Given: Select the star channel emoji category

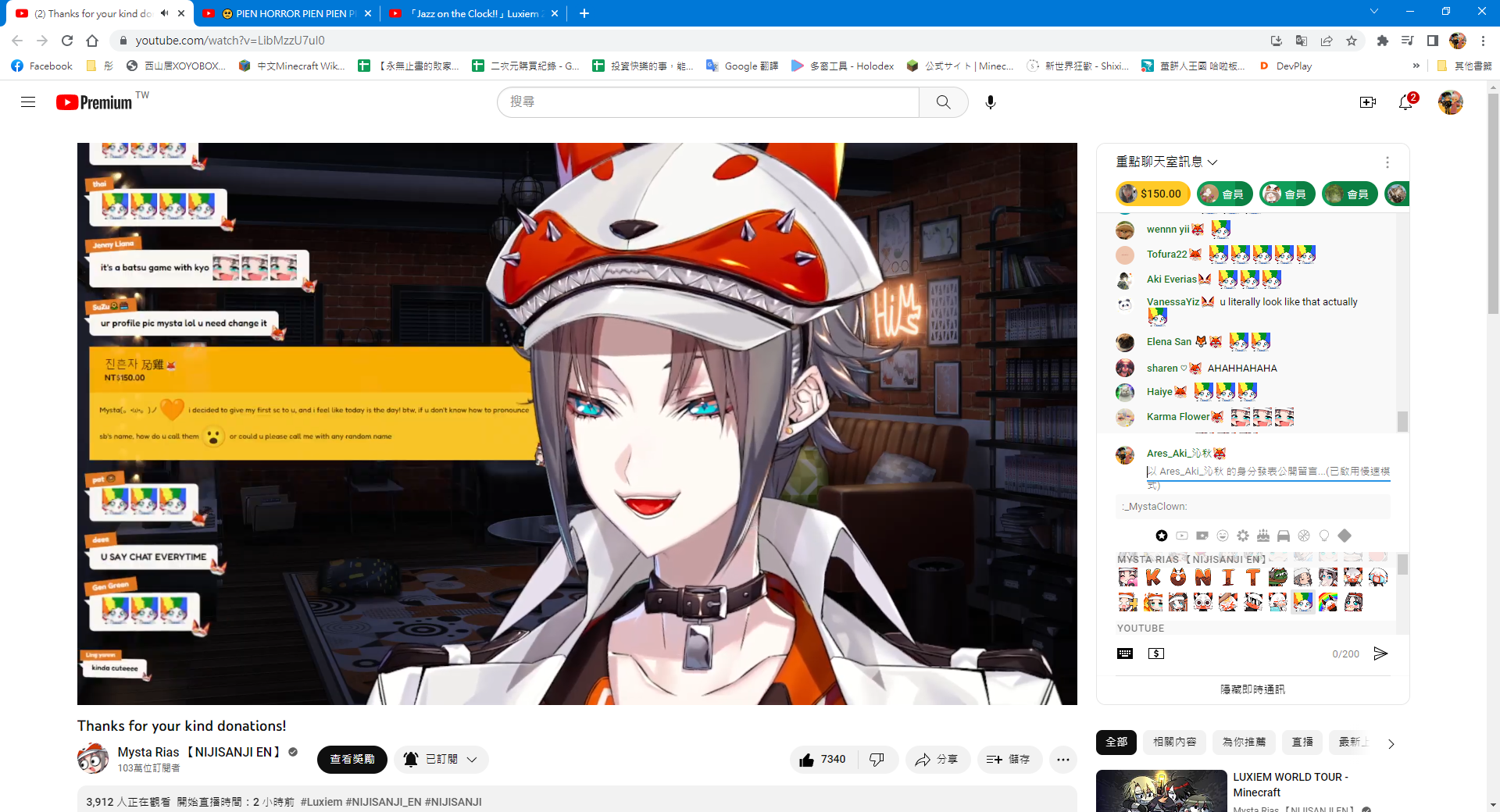Looking at the screenshot, I should pos(1162,536).
